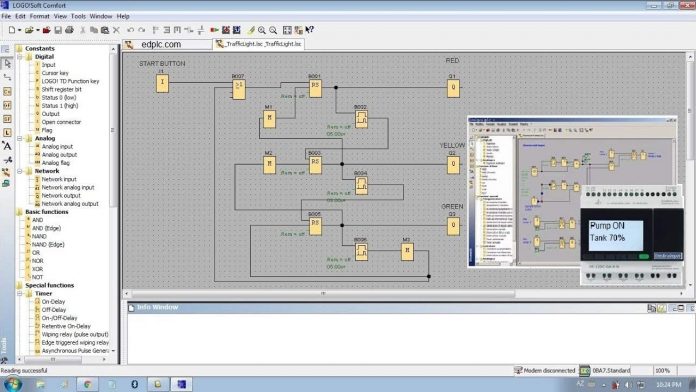Click the horizontal scrollbar under diagram

[323, 293]
